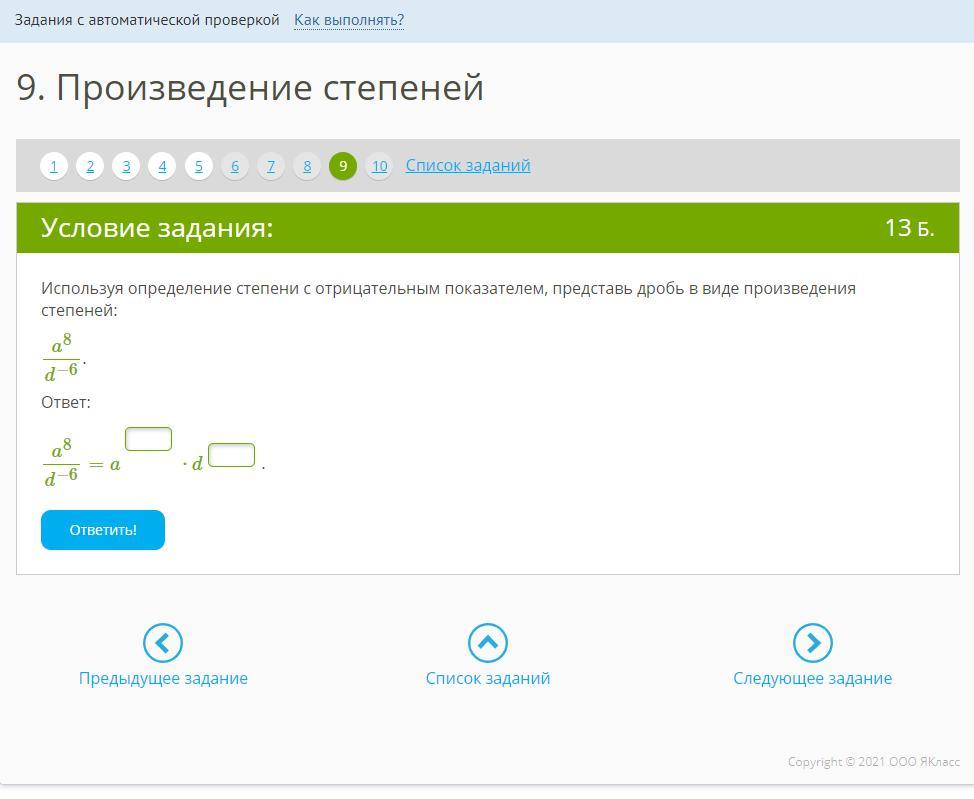Submit answer with 'Ответить!' button
The height and width of the screenshot is (799, 974).
coord(103,530)
